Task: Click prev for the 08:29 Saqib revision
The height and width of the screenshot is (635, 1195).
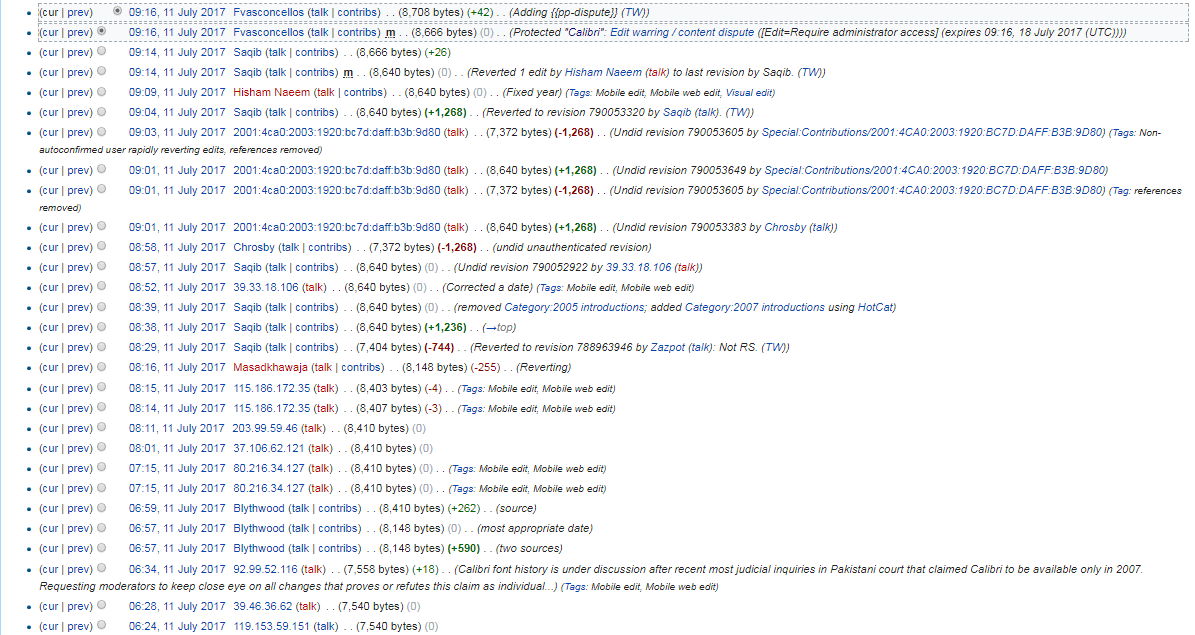Action: coord(79,347)
